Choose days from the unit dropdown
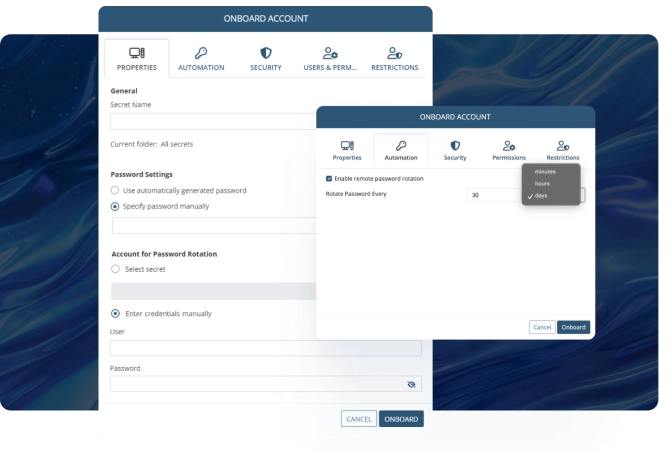 (551, 196)
